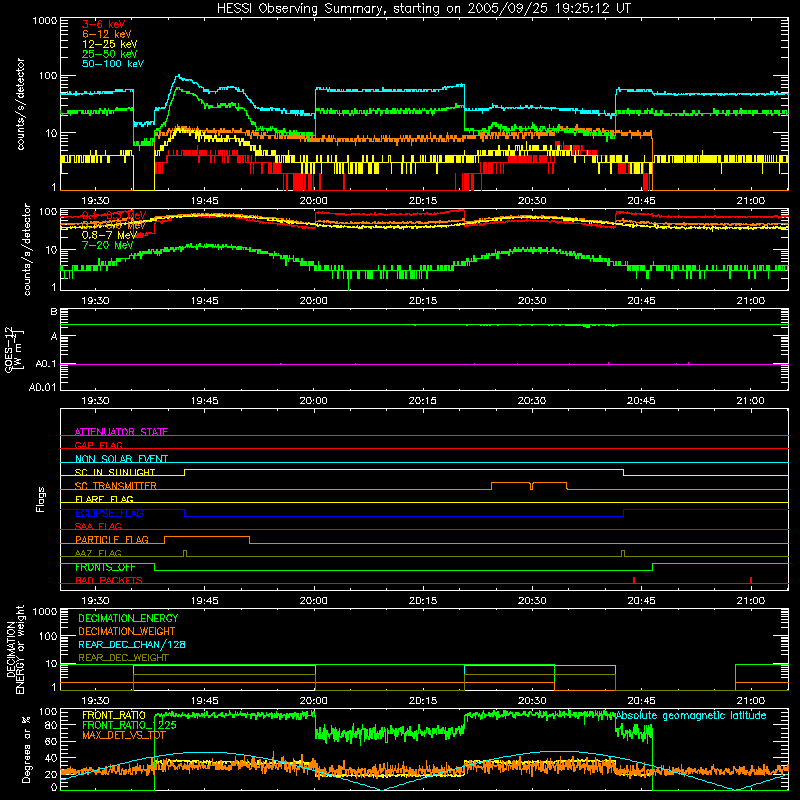Click the BAD_PACKETS red spike near 20:44
The image size is (800, 800).
tap(634, 580)
